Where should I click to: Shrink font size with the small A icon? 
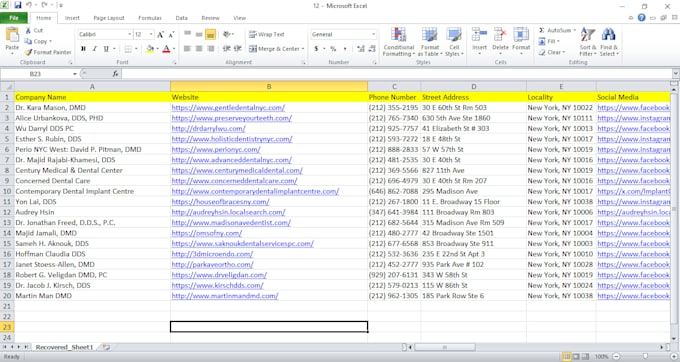click(171, 34)
